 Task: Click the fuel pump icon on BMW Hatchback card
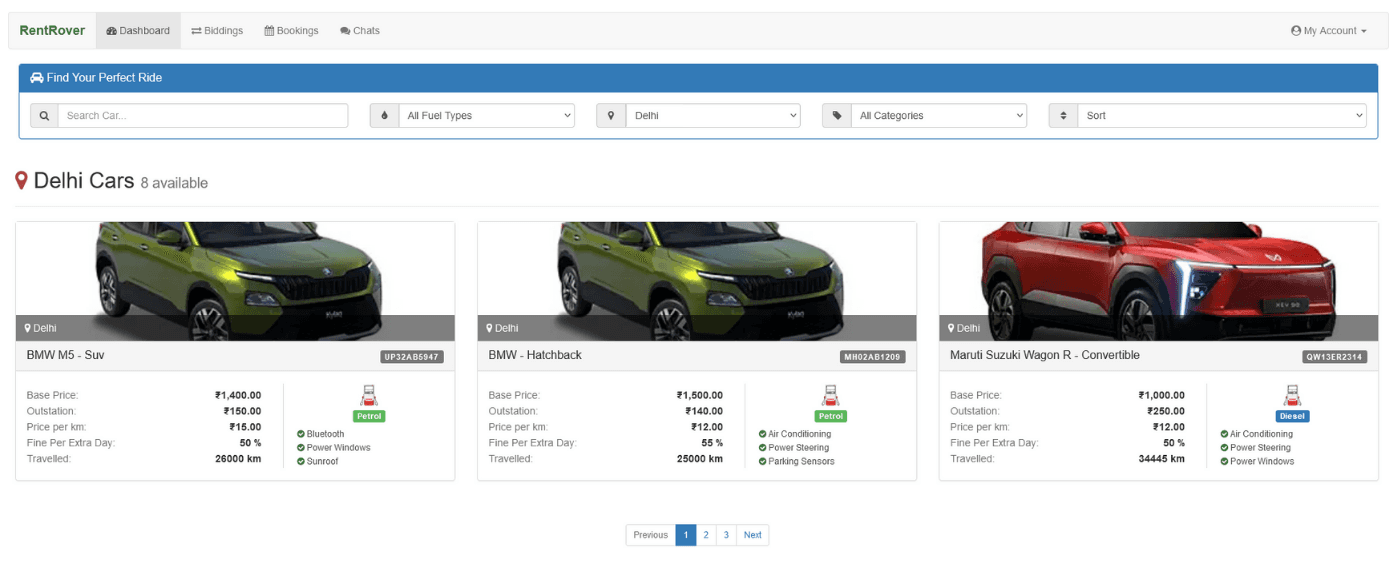(x=830, y=396)
